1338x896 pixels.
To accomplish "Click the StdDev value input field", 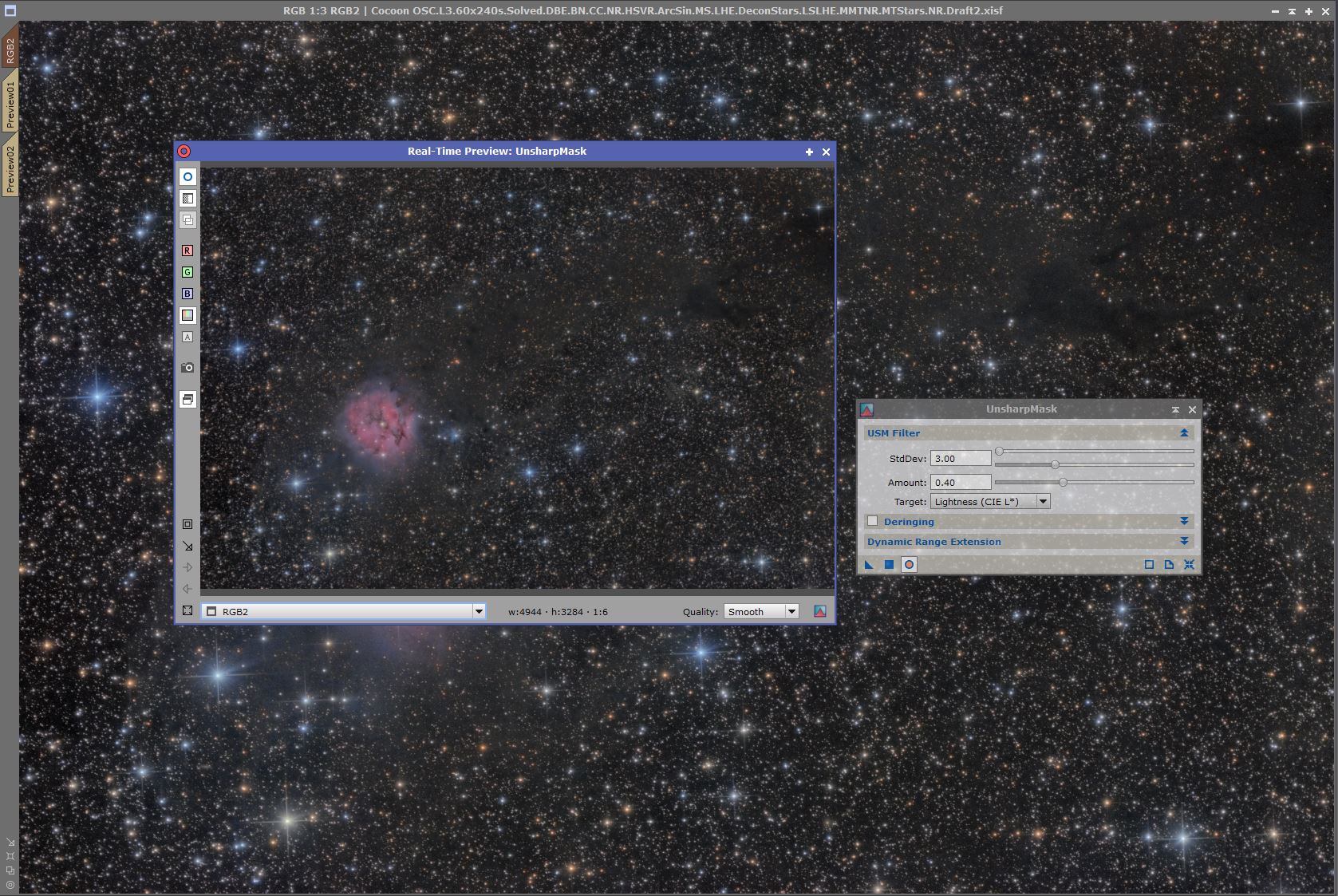I will click(x=961, y=459).
